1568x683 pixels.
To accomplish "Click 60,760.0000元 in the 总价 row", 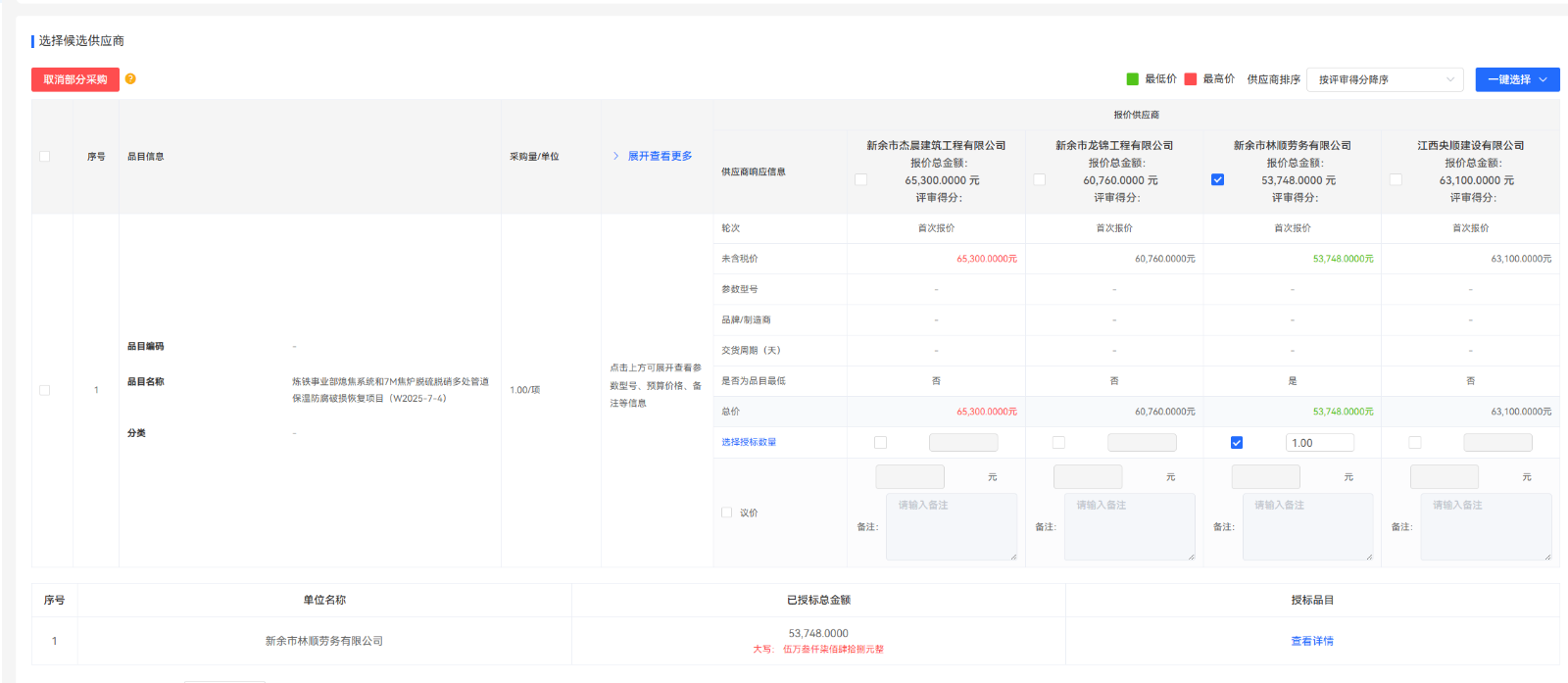I will tap(1165, 412).
